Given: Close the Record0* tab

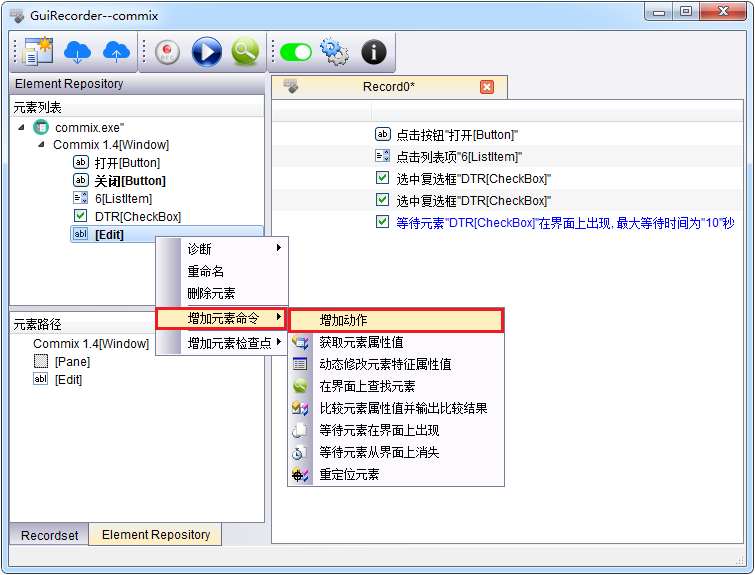Looking at the screenshot, I should 487,87.
